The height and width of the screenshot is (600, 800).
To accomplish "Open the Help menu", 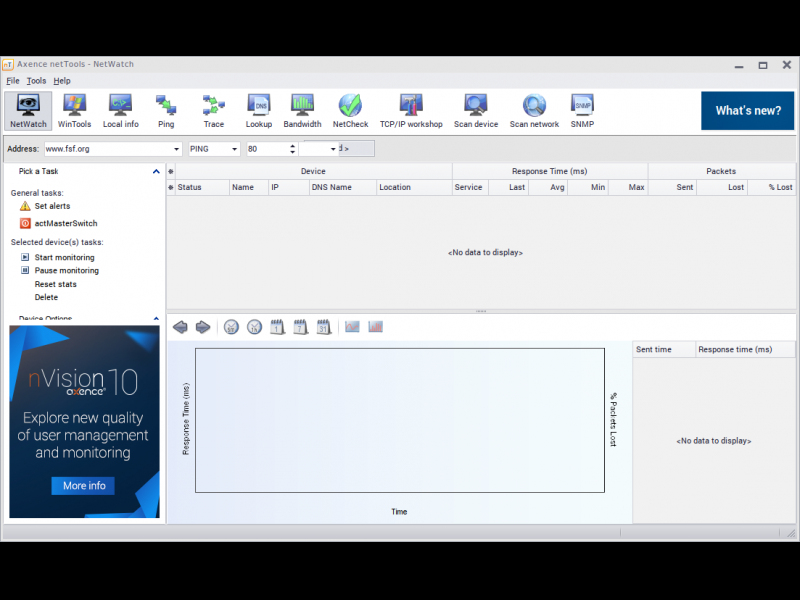I will [62, 81].
